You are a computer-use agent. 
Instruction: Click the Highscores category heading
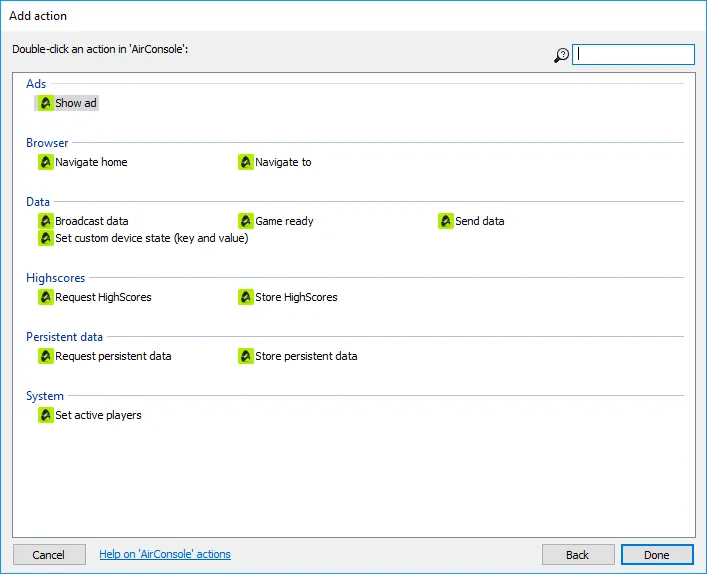click(55, 278)
